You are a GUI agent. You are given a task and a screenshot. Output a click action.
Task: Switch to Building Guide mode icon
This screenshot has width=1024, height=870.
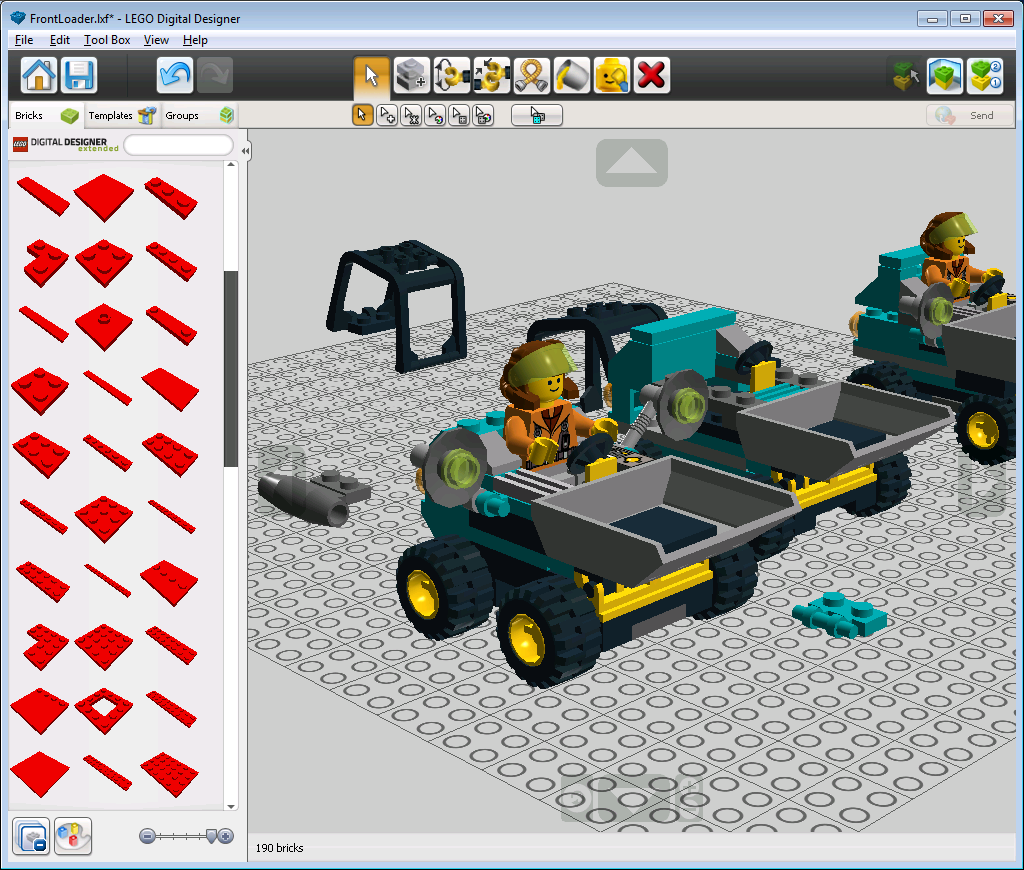(985, 75)
